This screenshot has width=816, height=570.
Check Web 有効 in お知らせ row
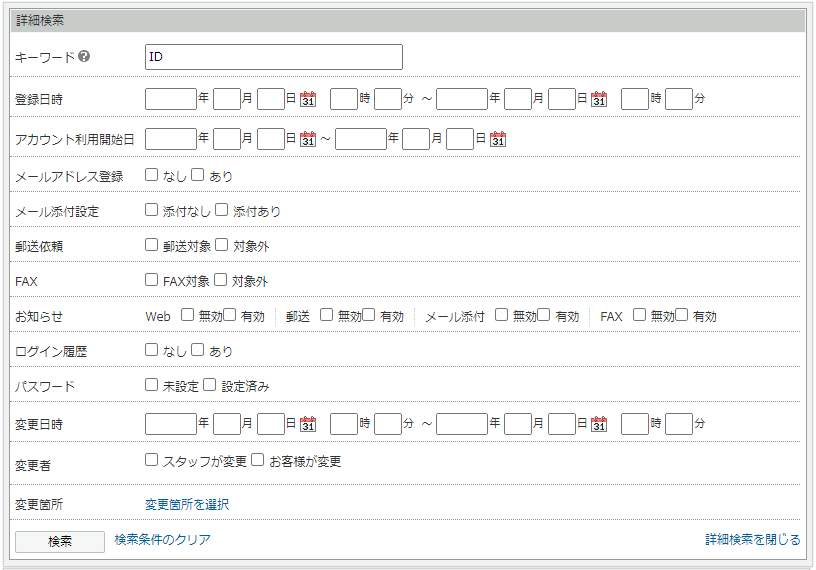pyautogui.click(x=230, y=315)
